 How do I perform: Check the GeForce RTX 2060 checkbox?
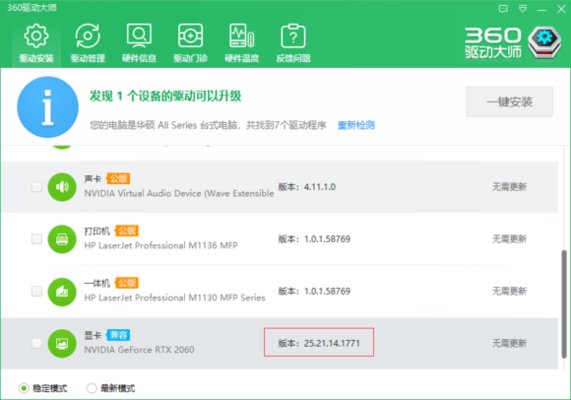click(36, 343)
